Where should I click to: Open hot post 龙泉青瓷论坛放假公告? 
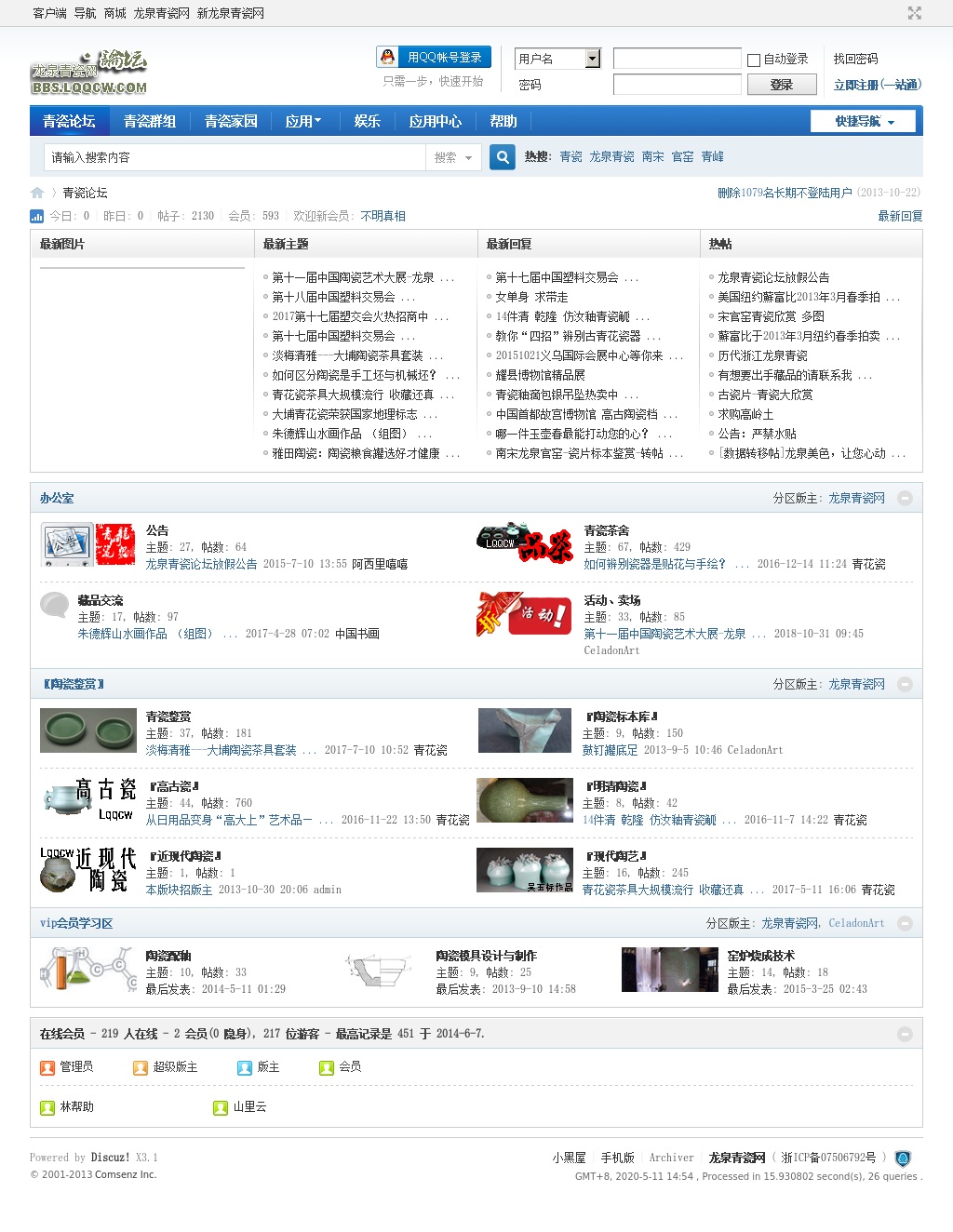[x=773, y=277]
